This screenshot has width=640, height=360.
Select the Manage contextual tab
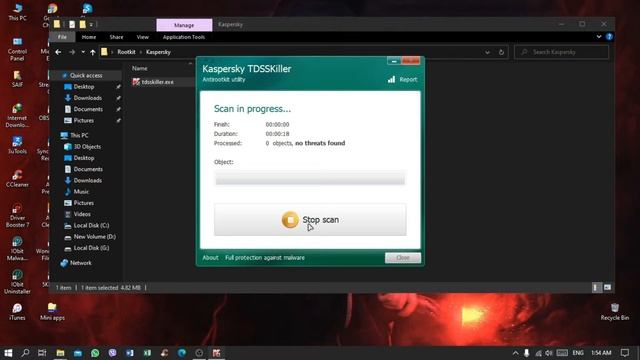(184, 25)
